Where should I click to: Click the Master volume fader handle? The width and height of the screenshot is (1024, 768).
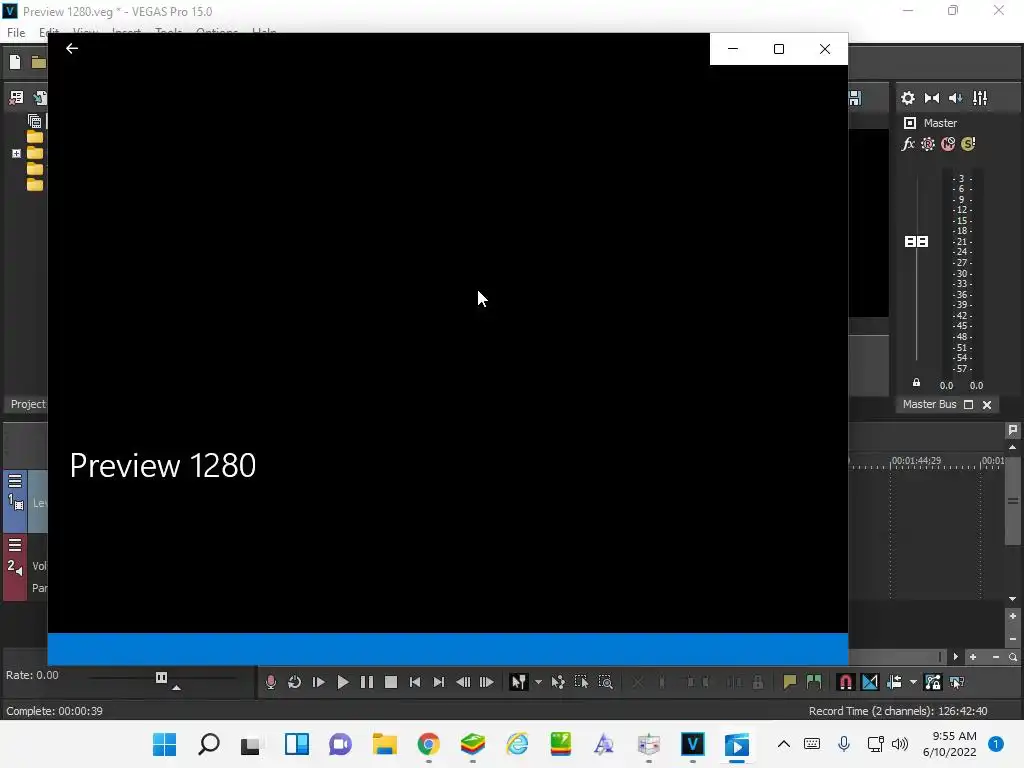point(916,242)
